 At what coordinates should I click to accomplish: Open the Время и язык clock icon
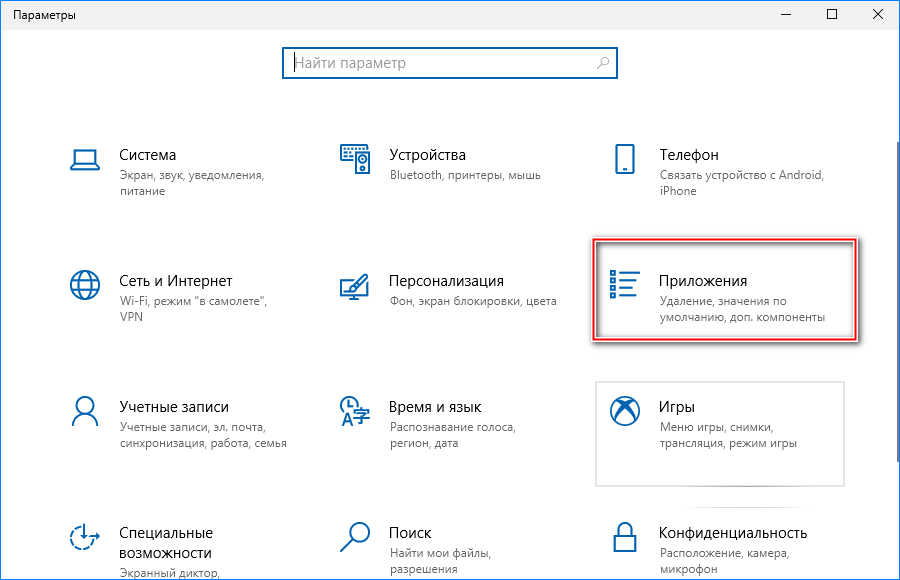click(x=355, y=410)
